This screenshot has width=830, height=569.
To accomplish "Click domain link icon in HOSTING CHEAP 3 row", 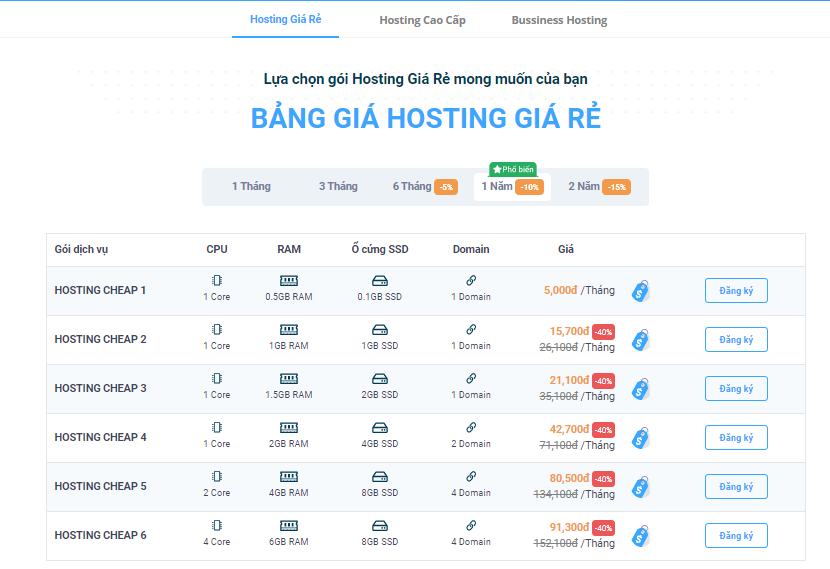I will (471, 378).
